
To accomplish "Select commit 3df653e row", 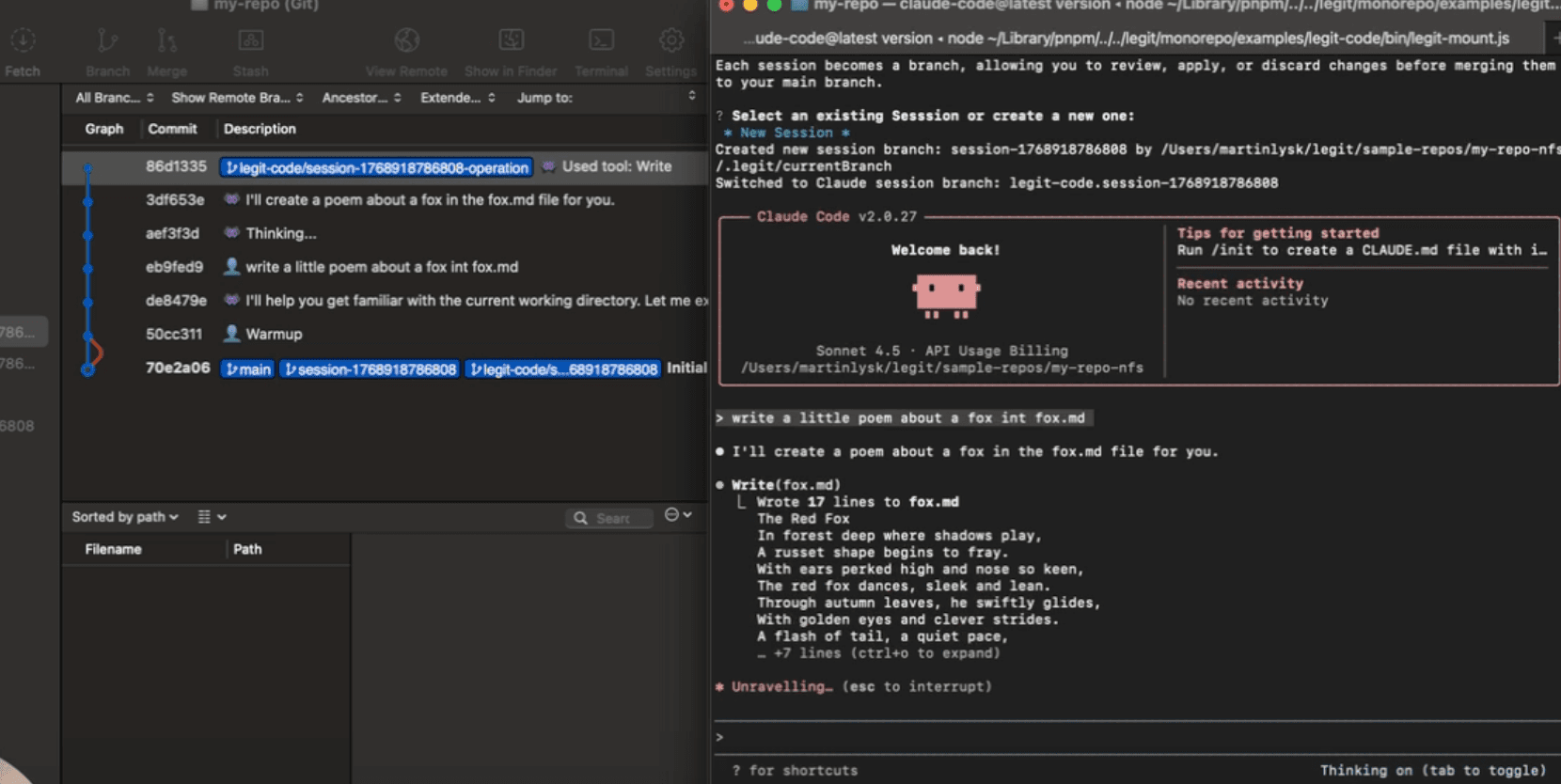I will coord(385,200).
